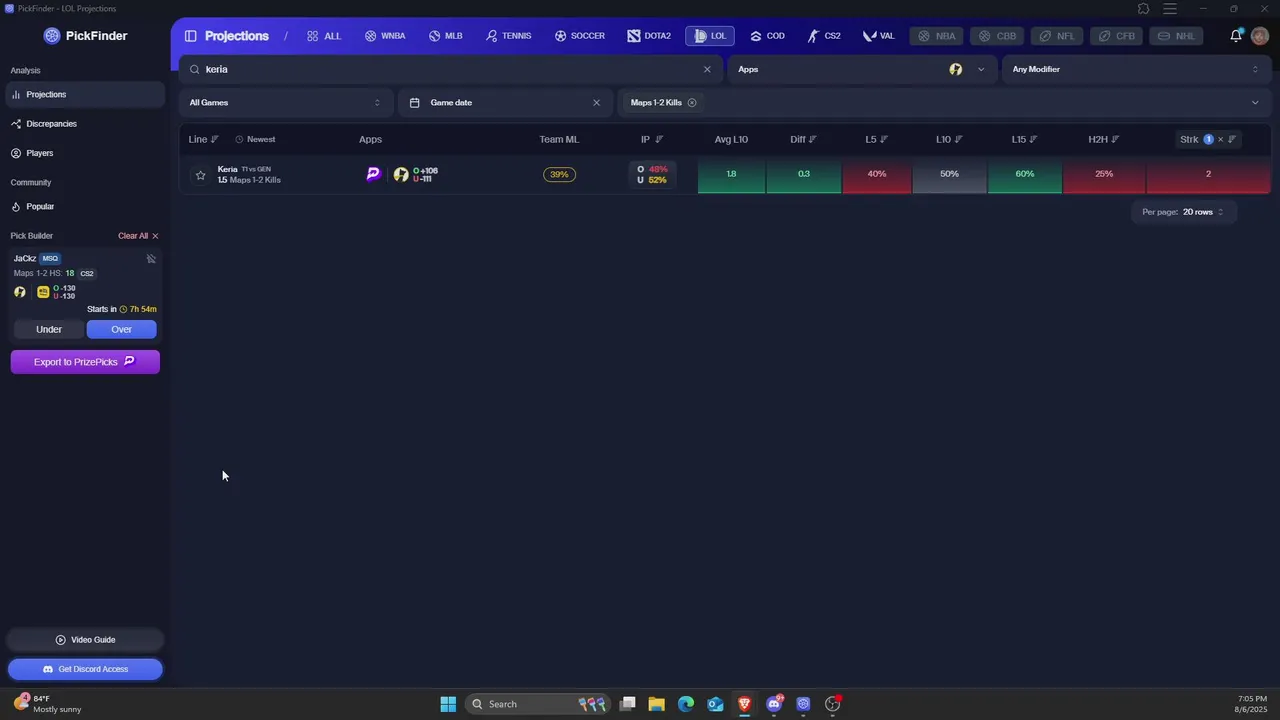Click Export to PrizePicks button
The height and width of the screenshot is (720, 1280).
pyautogui.click(x=85, y=362)
